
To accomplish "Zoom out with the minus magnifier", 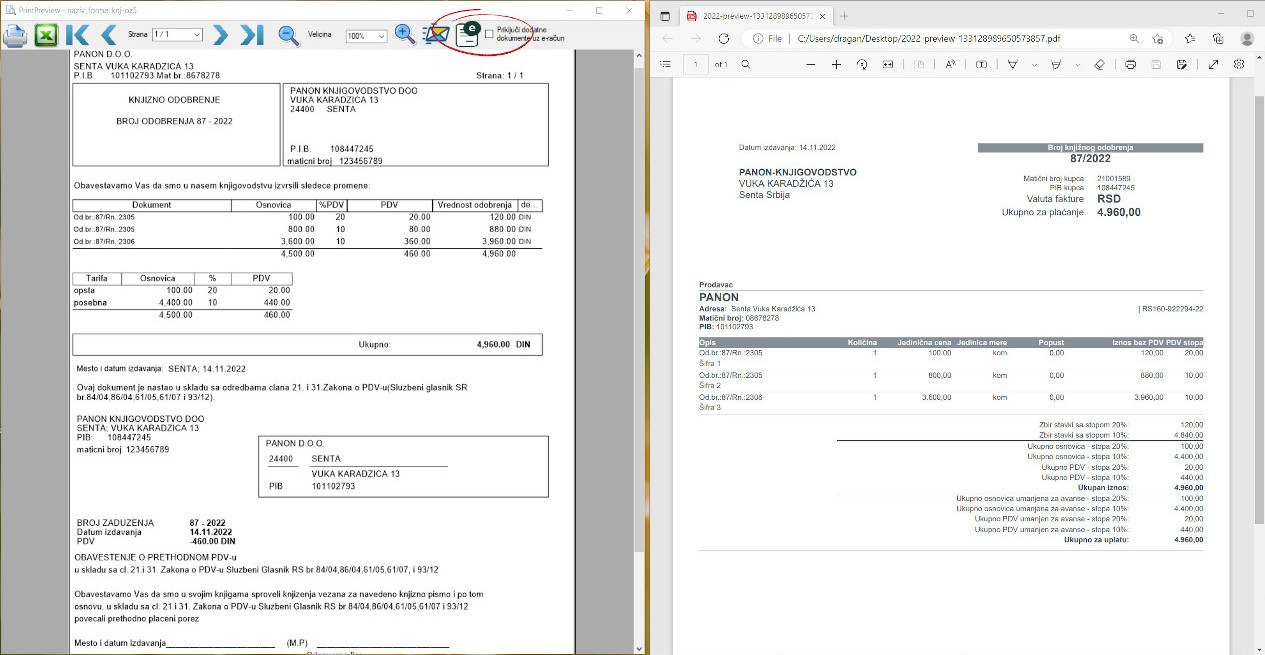I will 288,35.
